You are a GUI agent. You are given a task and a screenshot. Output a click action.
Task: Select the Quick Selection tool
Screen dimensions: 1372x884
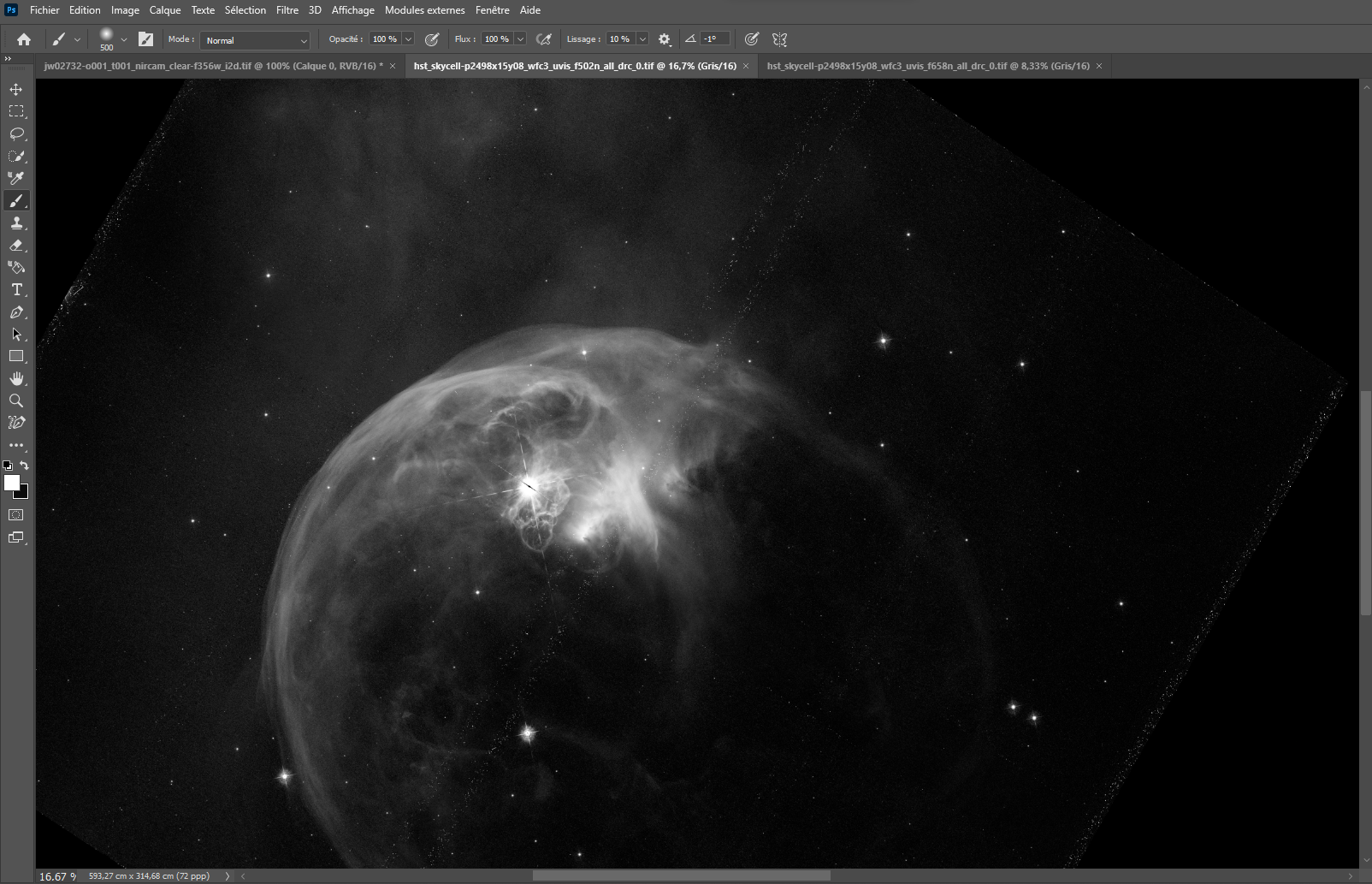click(16, 156)
